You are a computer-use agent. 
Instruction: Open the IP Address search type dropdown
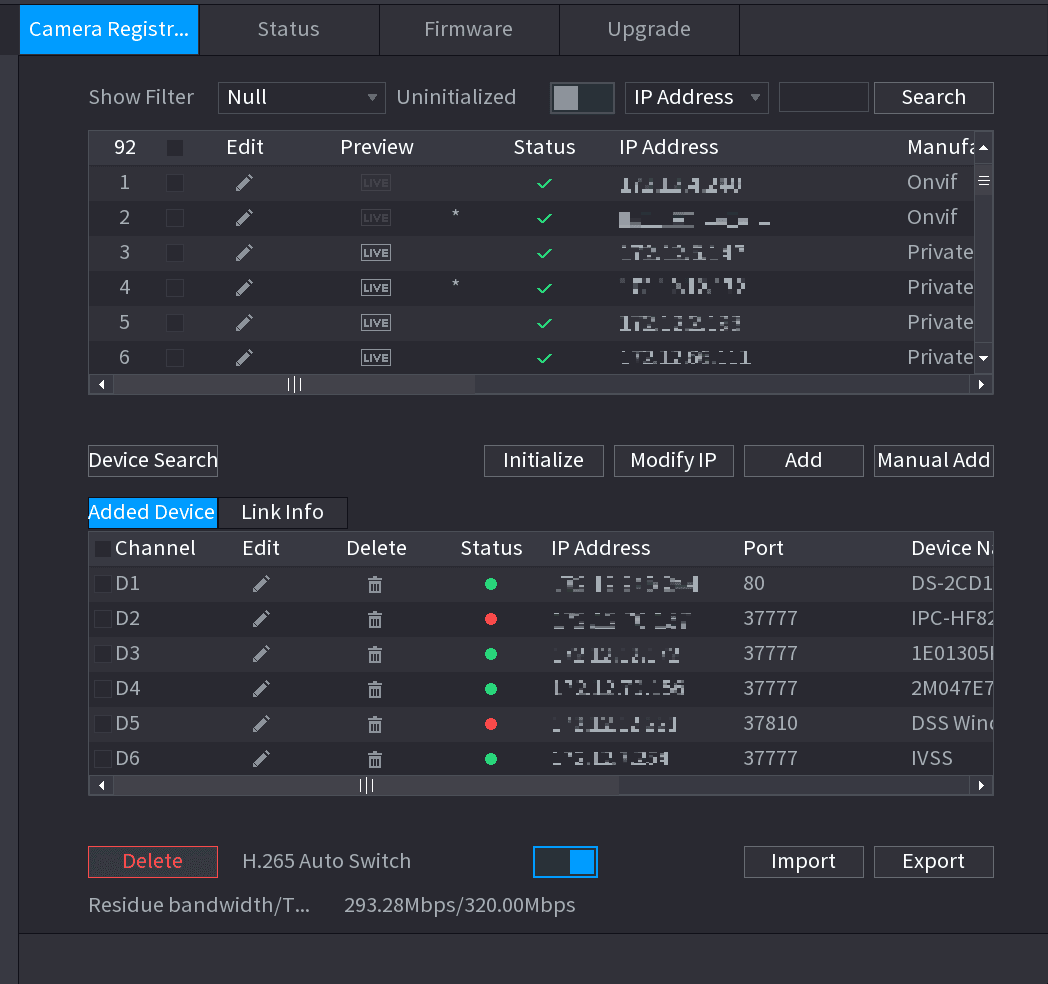(696, 98)
